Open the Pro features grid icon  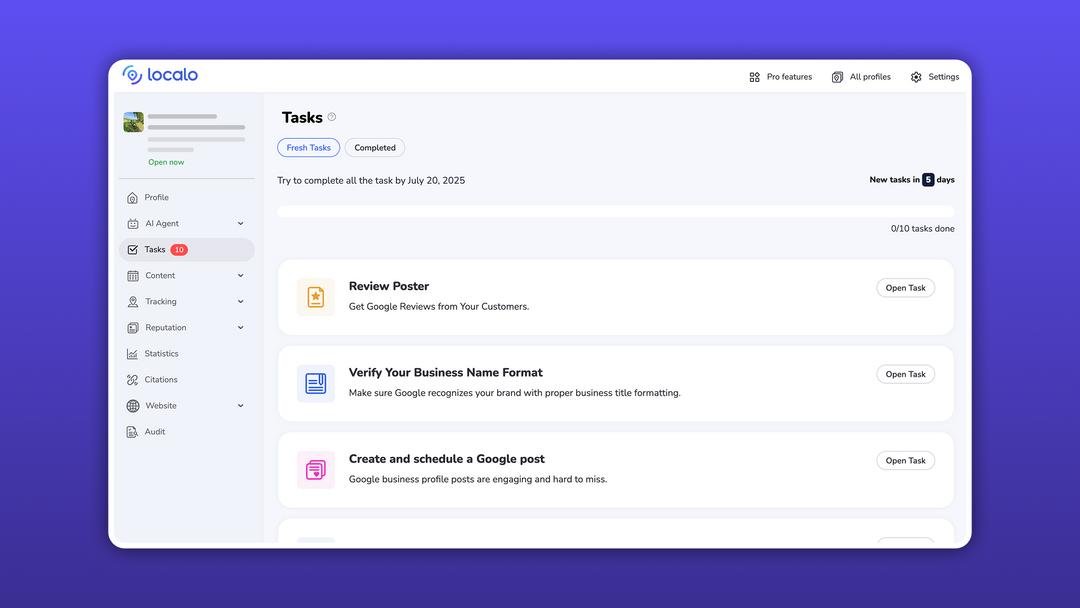[x=754, y=77]
